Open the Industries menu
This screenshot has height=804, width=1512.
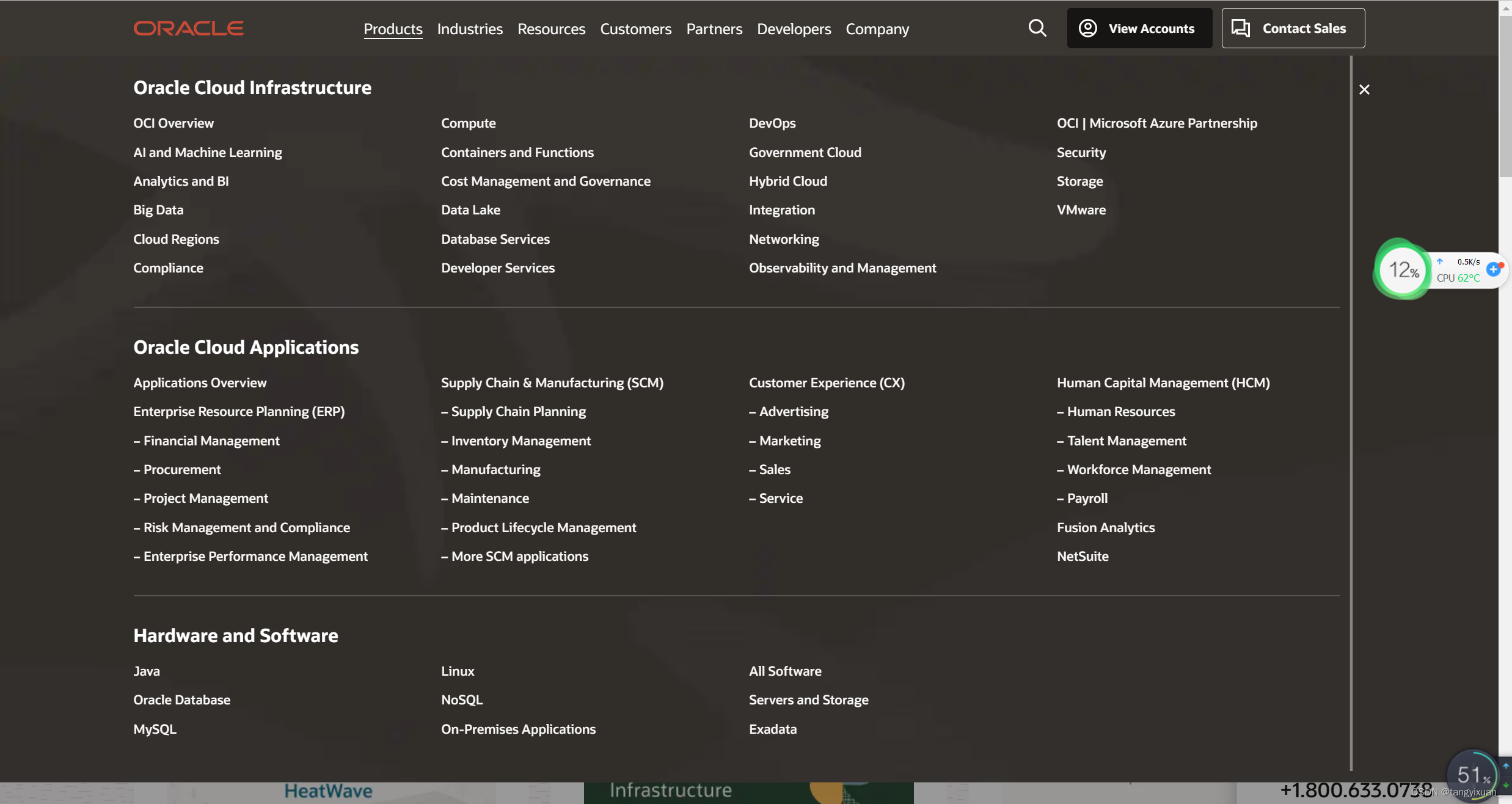click(x=470, y=29)
